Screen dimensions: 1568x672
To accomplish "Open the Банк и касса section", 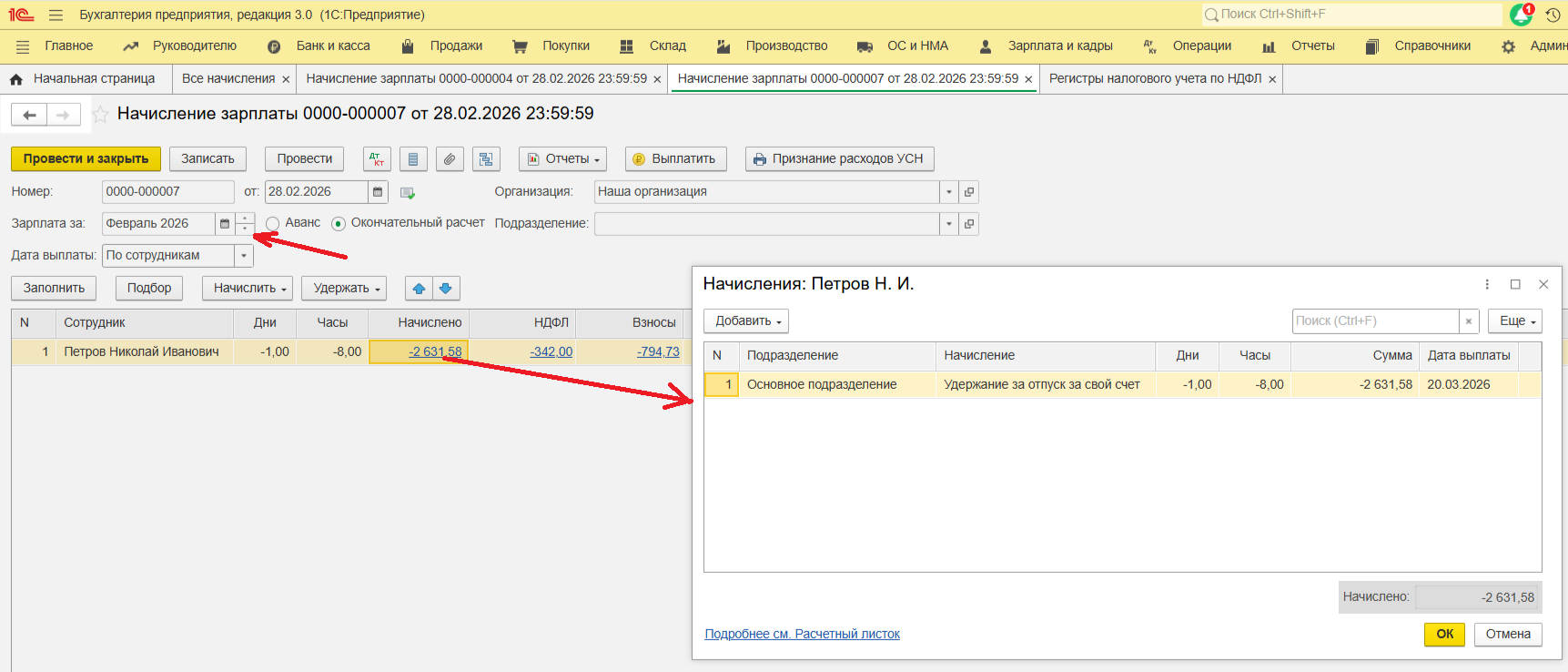I will 333,46.
